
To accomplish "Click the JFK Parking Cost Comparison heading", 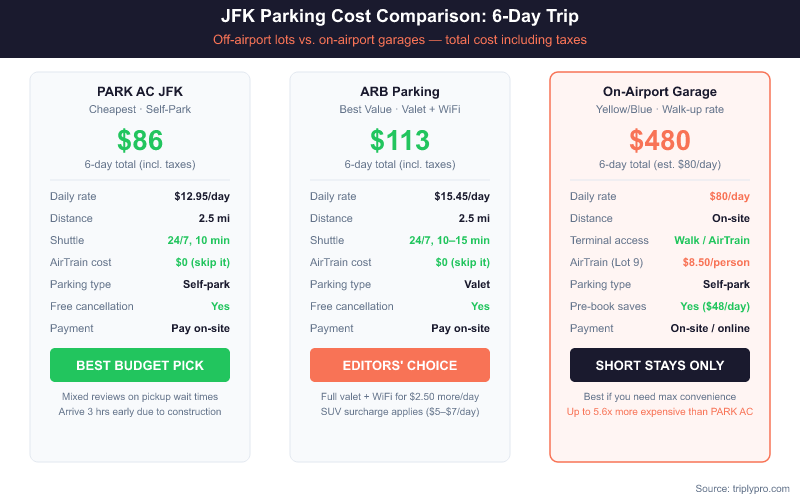I will (x=400, y=17).
